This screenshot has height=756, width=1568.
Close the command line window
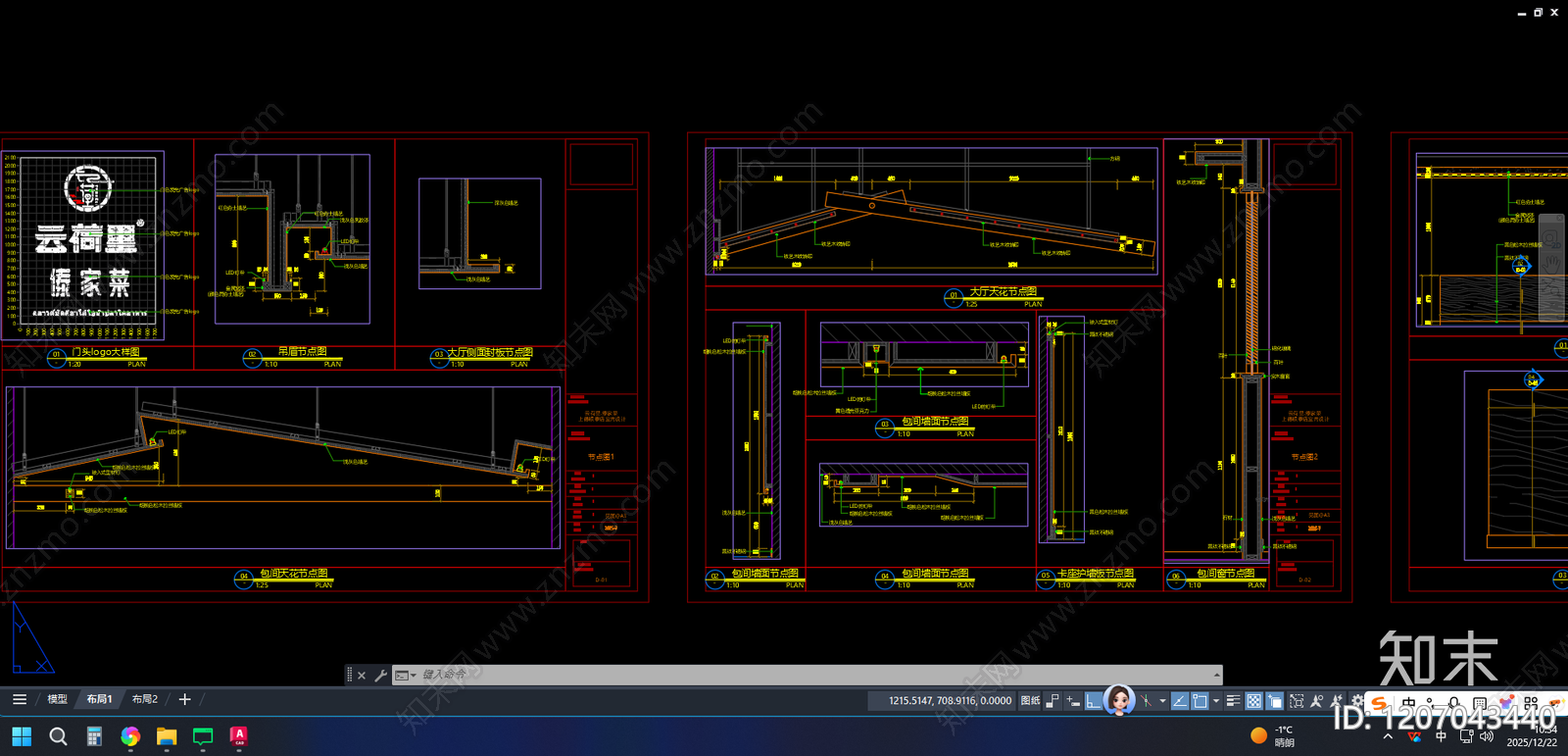coord(362,675)
